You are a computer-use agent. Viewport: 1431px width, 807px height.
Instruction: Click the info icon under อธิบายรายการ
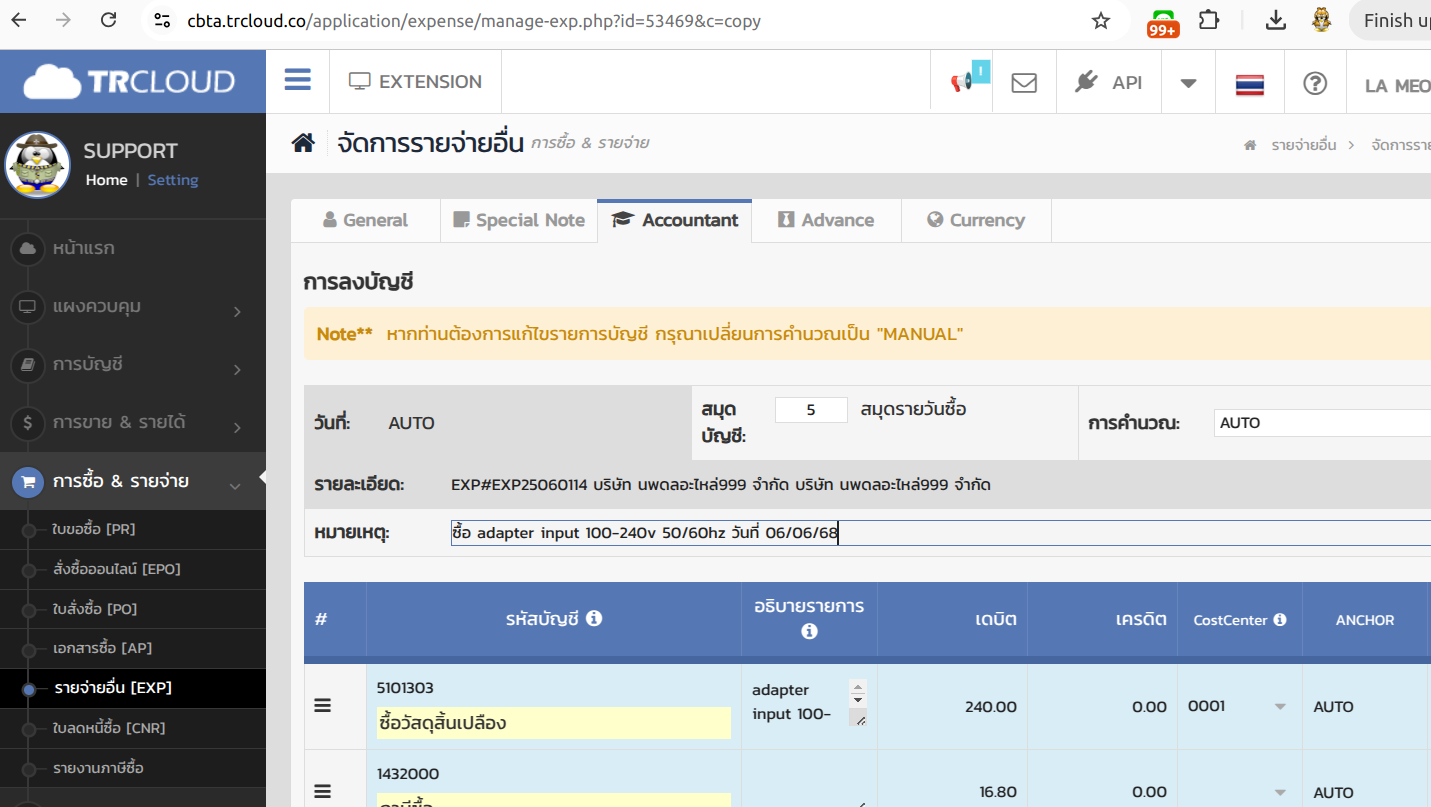(810, 631)
